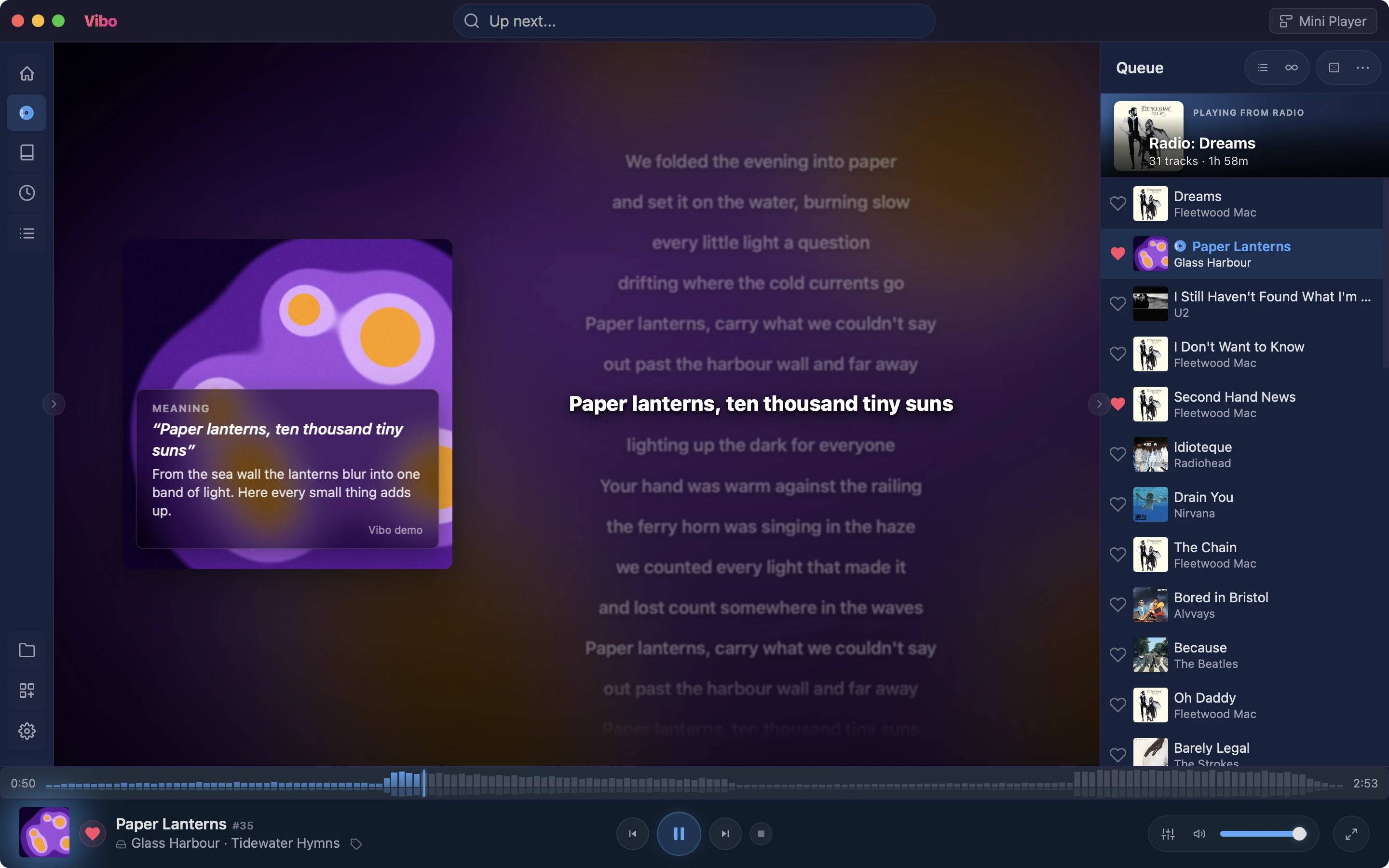The height and width of the screenshot is (868, 1389).
Task: Open the History clock icon
Action: tap(27, 193)
